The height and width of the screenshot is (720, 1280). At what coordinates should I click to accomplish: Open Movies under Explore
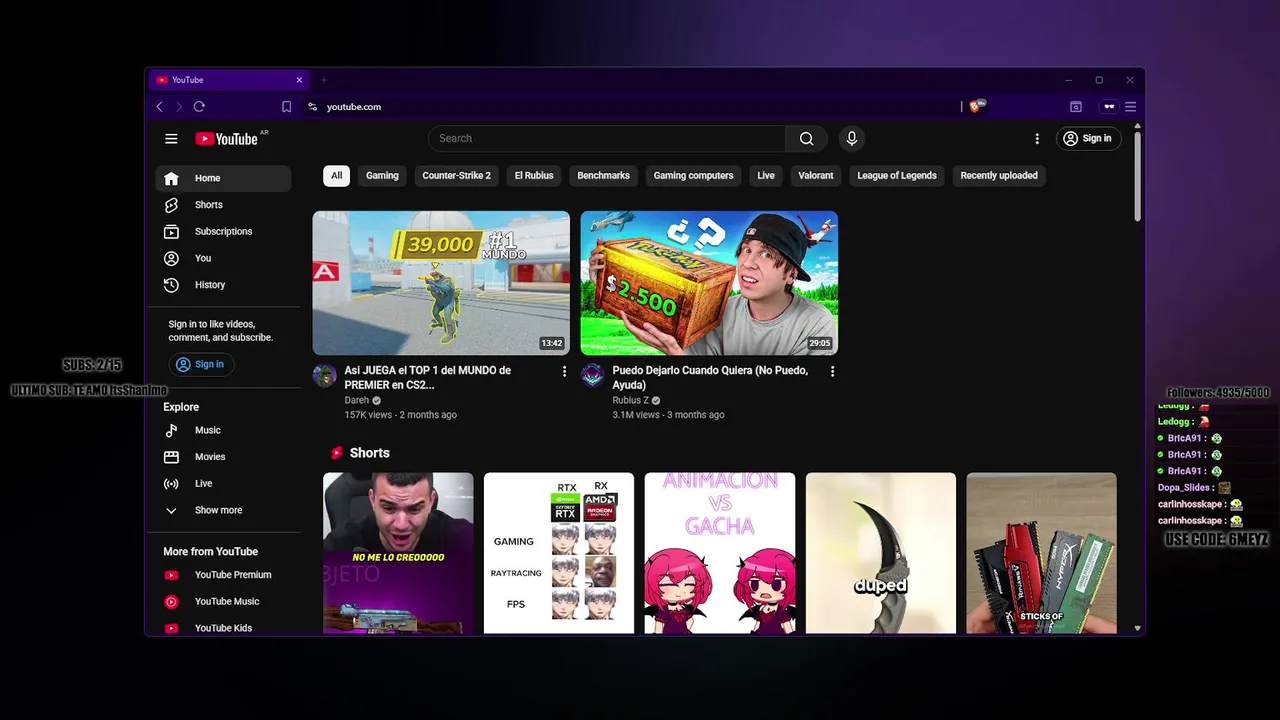[x=223, y=457]
